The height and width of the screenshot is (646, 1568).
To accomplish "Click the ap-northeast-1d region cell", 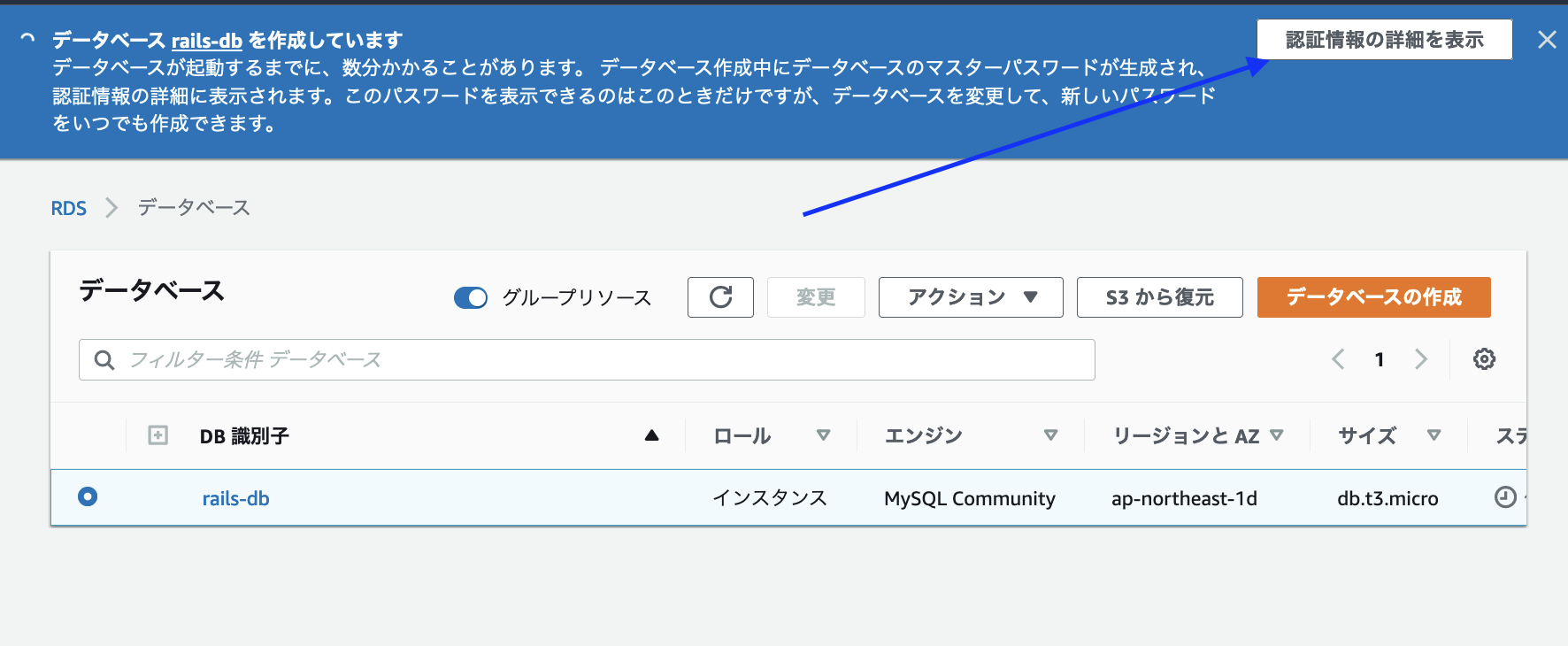I will (x=1184, y=498).
